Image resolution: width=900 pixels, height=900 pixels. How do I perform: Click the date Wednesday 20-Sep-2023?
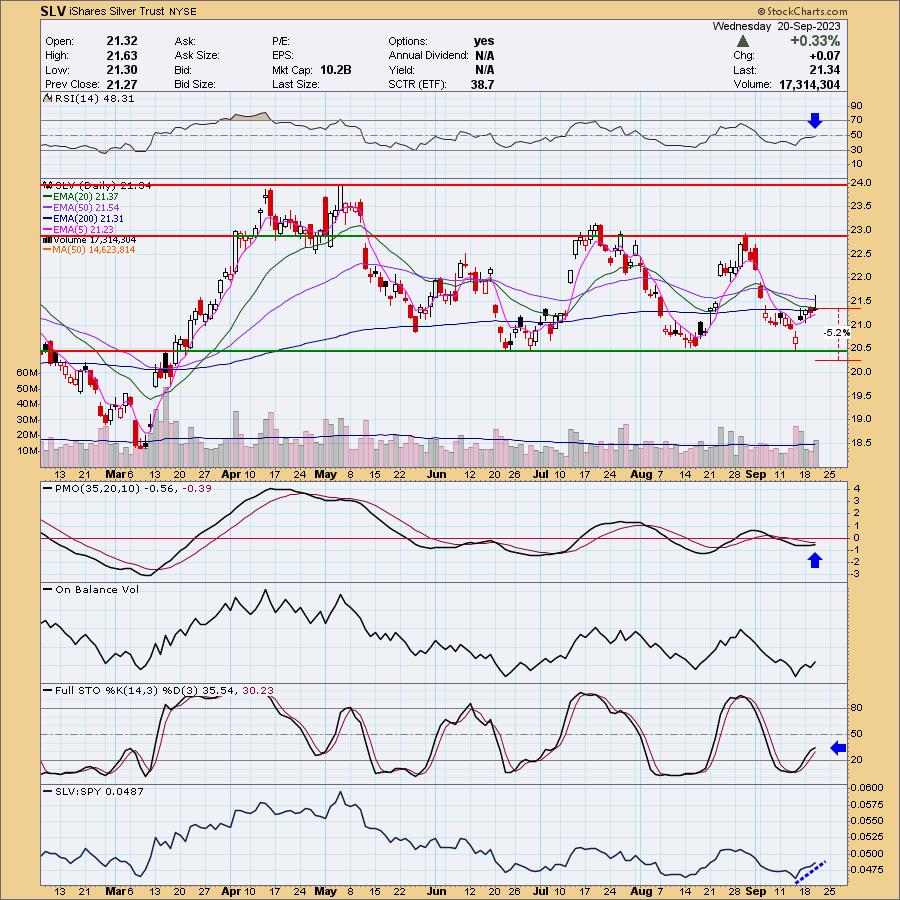776,26
